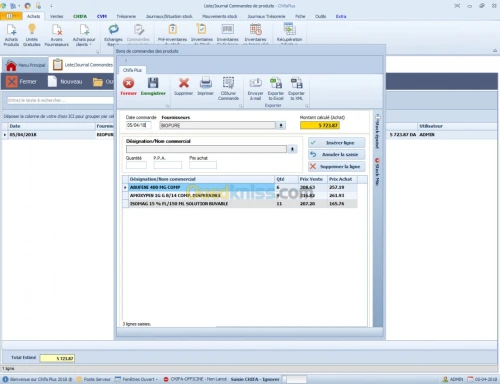This screenshot has width=500, height=384.
Task: Sort by Prix Vente column header
Action: click(312, 179)
